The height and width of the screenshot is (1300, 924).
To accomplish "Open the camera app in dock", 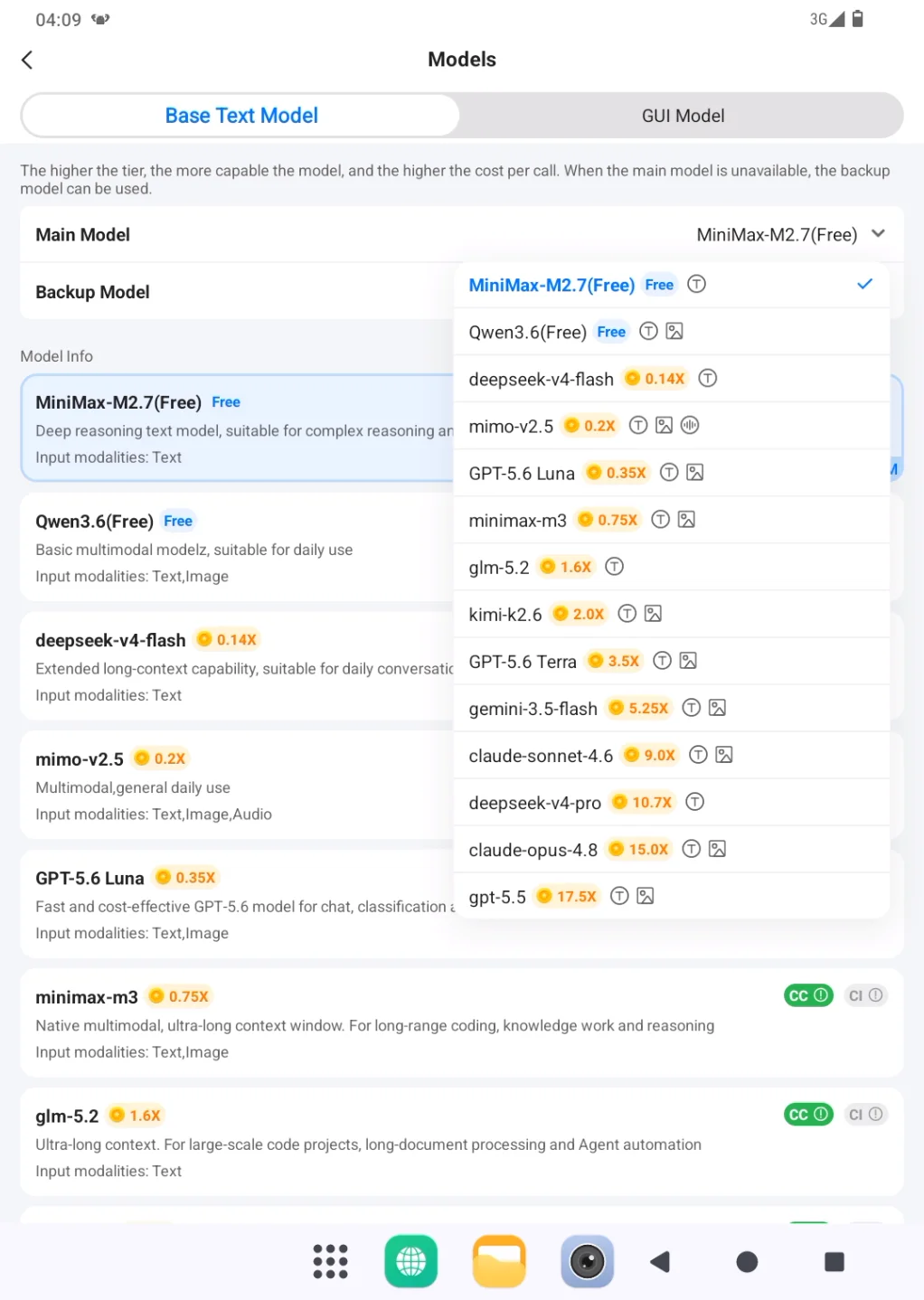I will pyautogui.click(x=588, y=1261).
